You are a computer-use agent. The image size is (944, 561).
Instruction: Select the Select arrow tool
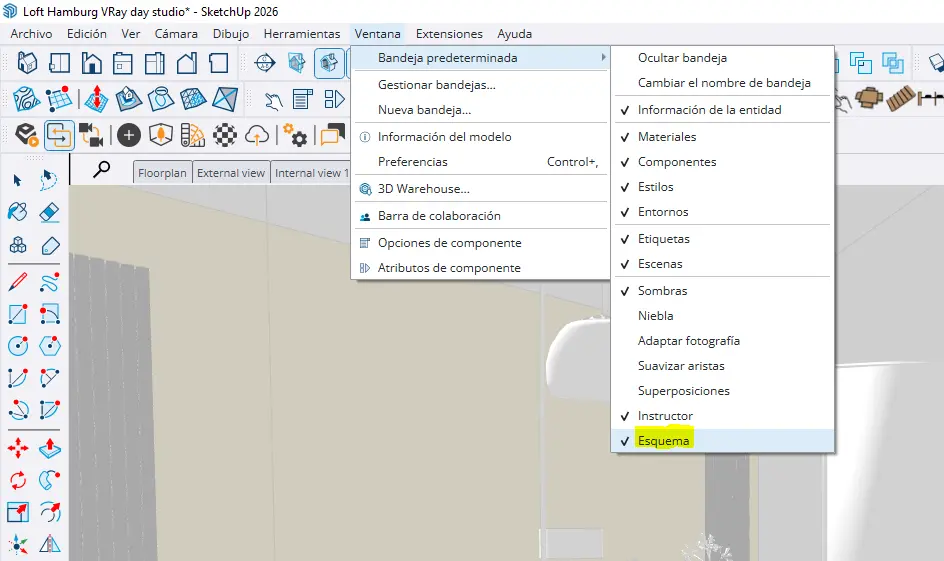[17, 180]
